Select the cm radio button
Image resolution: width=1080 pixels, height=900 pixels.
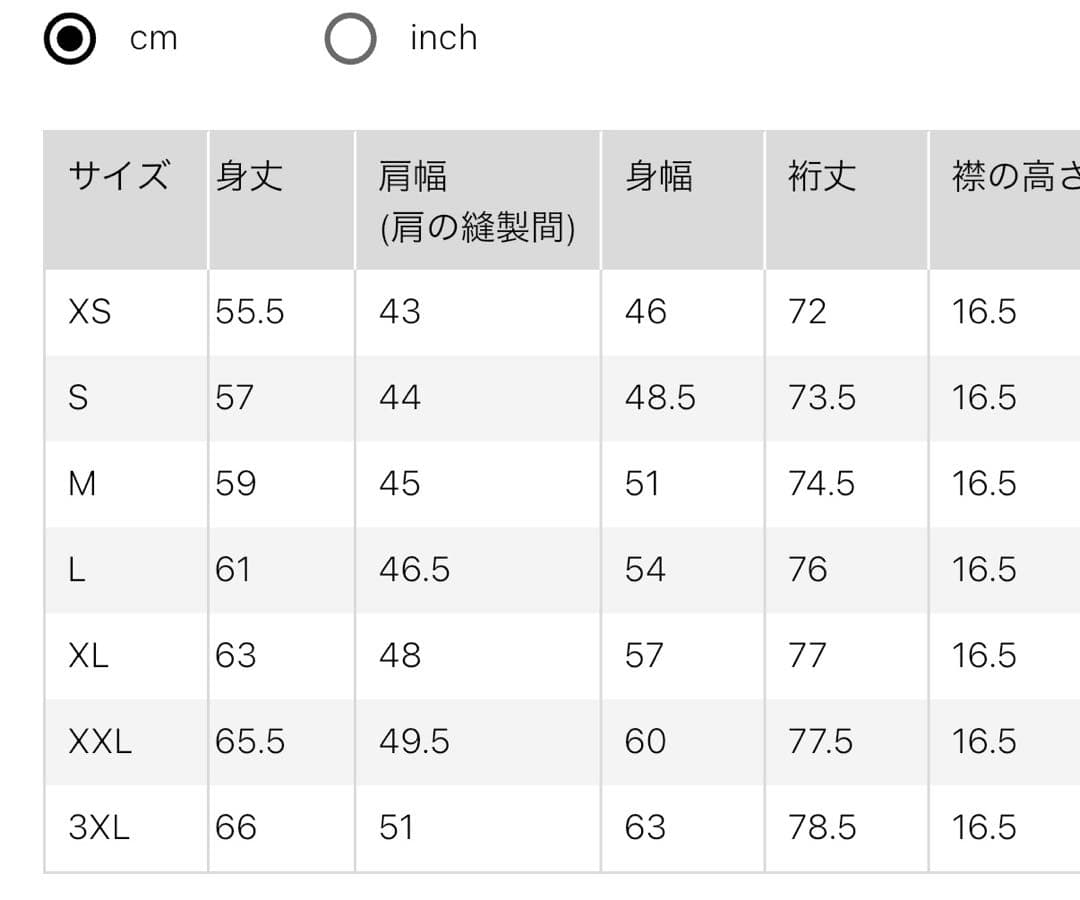click(x=70, y=39)
